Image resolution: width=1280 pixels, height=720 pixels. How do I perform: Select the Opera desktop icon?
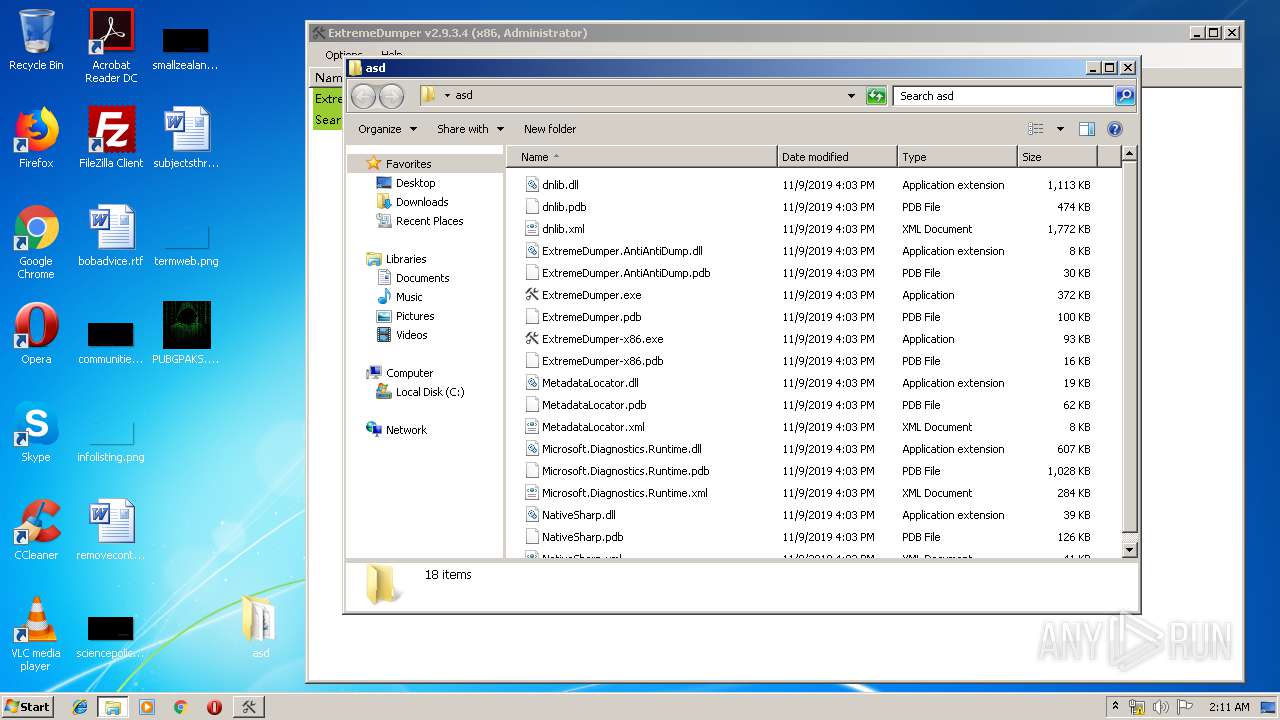pyautogui.click(x=36, y=334)
